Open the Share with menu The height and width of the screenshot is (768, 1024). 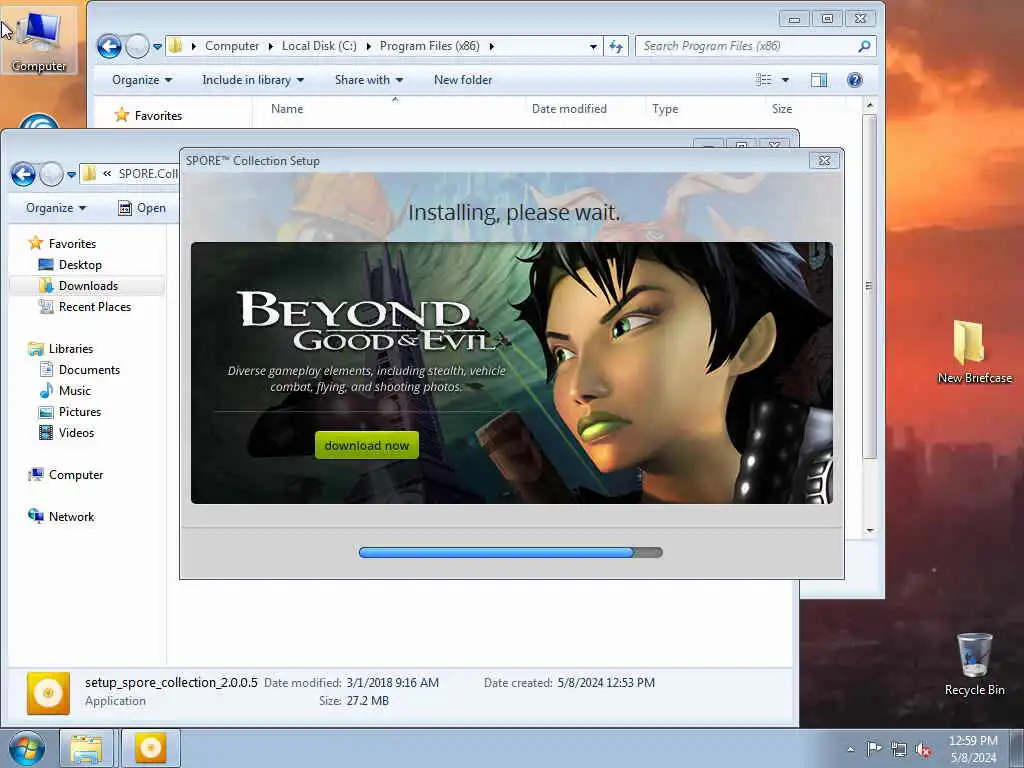point(368,80)
